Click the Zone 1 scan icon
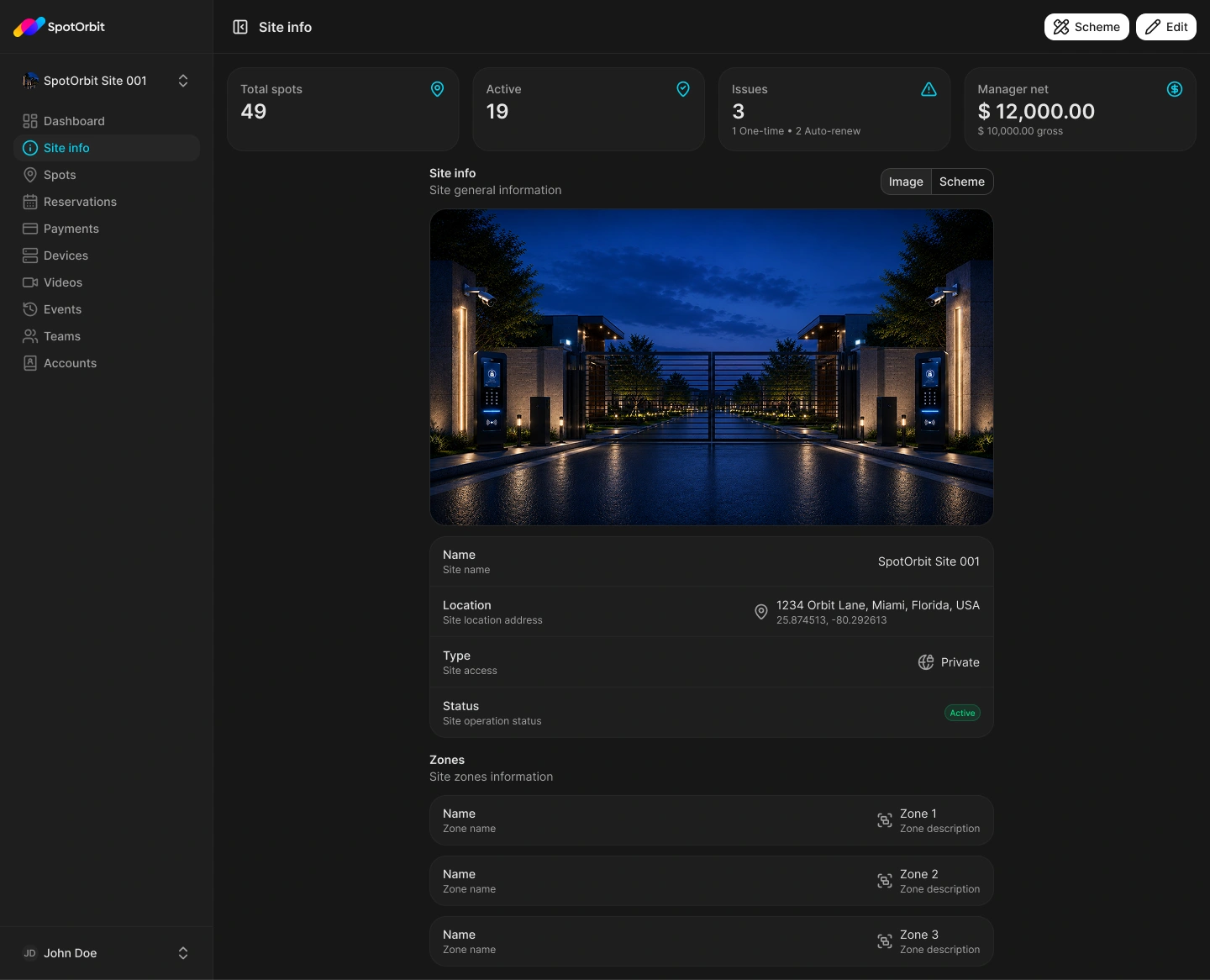Image resolution: width=1210 pixels, height=980 pixels. tap(885, 820)
